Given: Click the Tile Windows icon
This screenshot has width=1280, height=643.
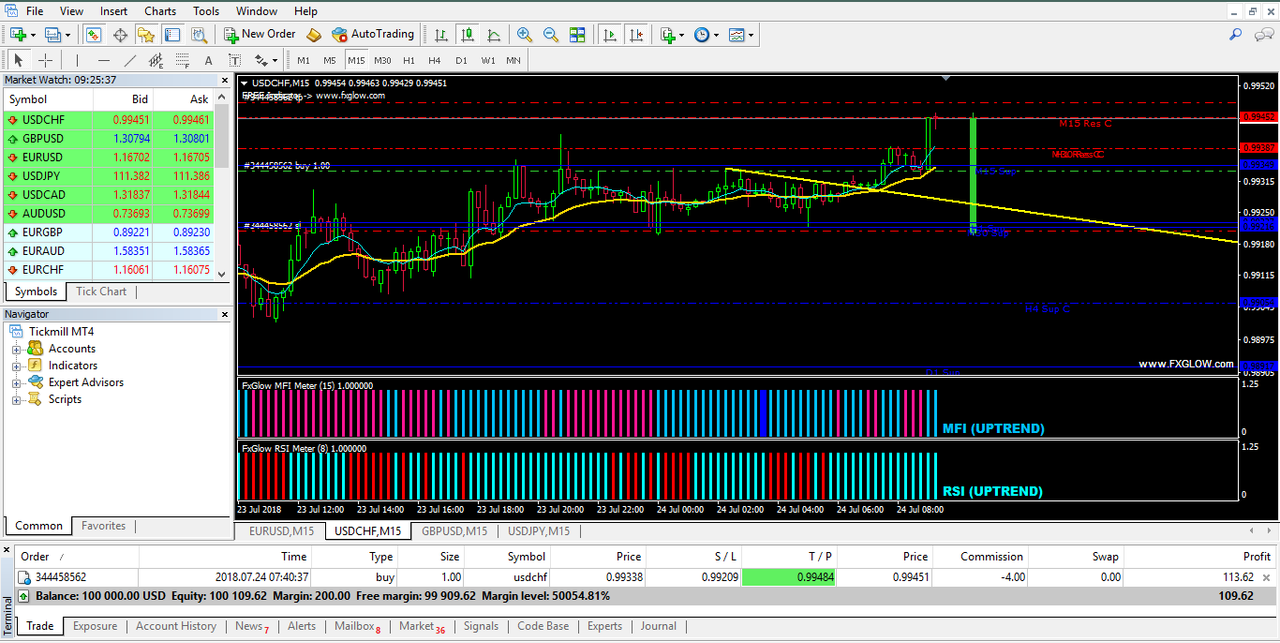Looking at the screenshot, I should pyautogui.click(x=577, y=34).
